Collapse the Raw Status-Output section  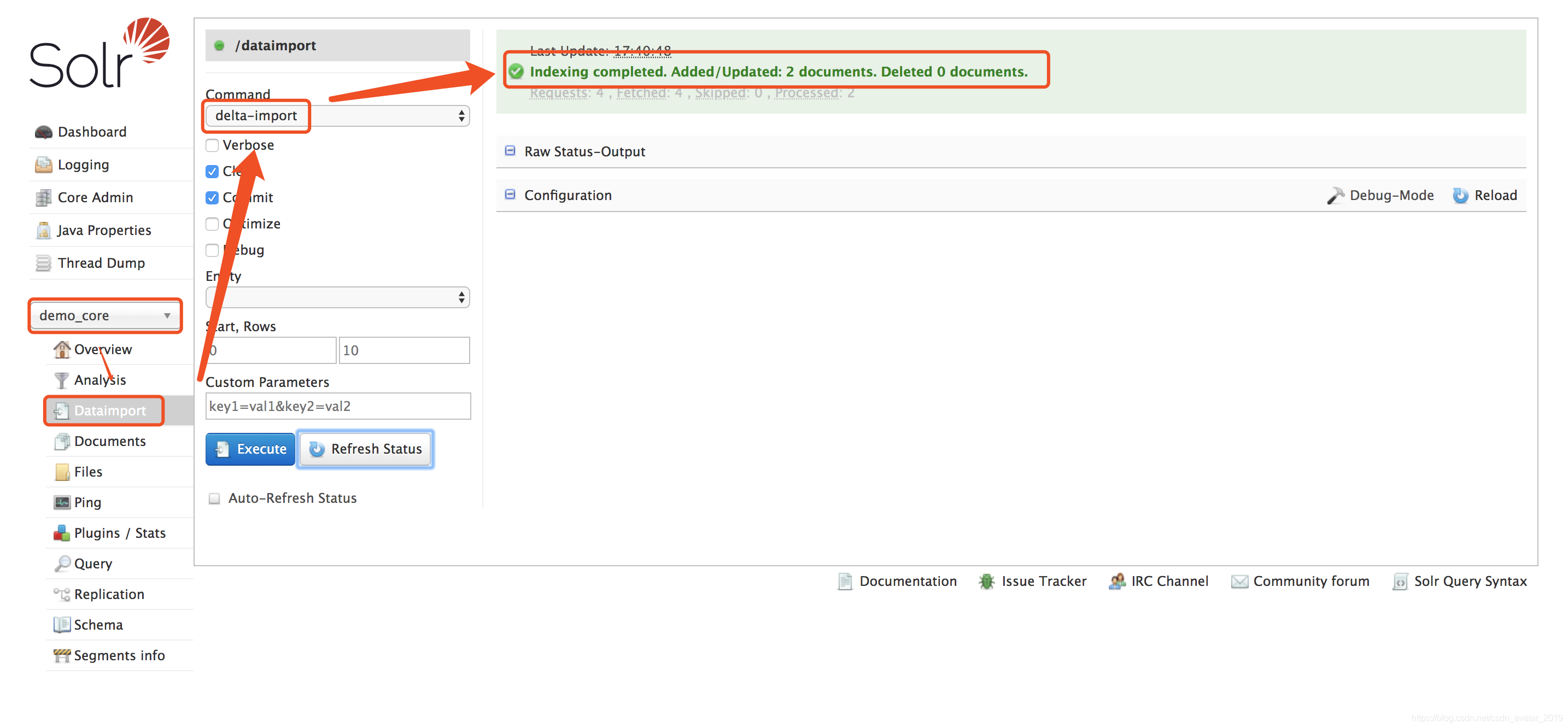tap(510, 151)
